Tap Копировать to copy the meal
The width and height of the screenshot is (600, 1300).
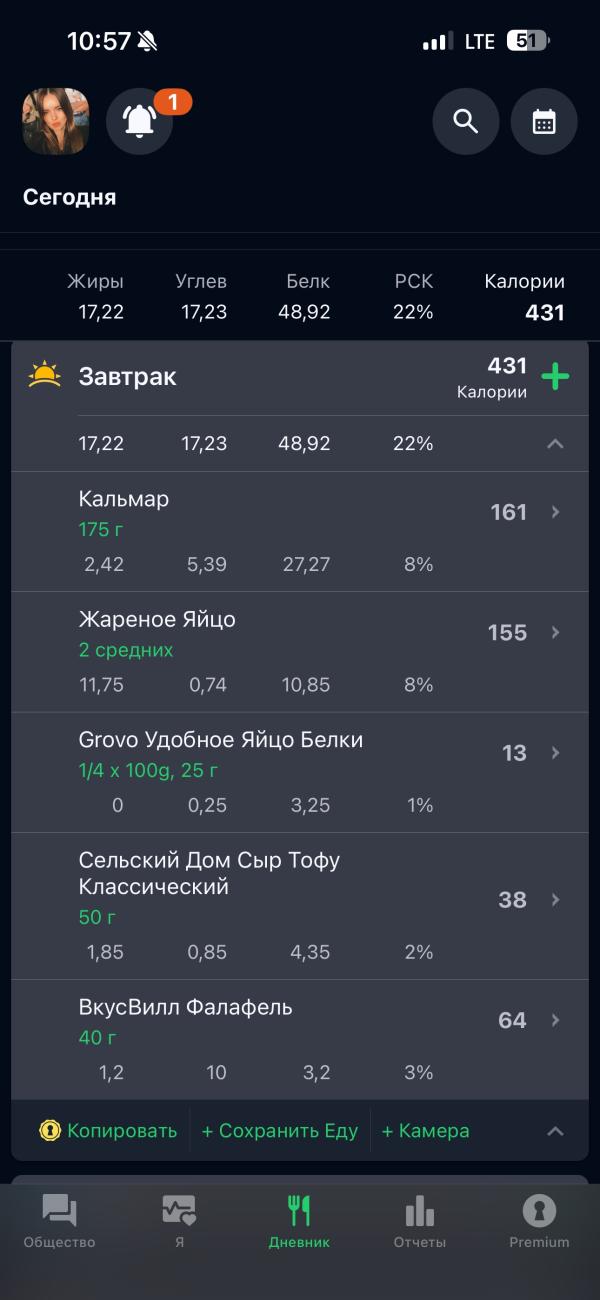coord(108,1131)
